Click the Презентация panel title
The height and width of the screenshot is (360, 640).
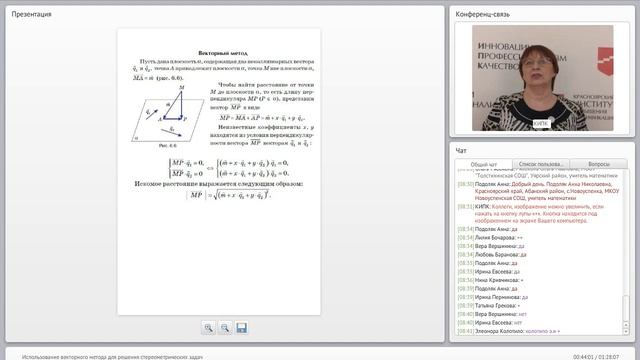31,14
